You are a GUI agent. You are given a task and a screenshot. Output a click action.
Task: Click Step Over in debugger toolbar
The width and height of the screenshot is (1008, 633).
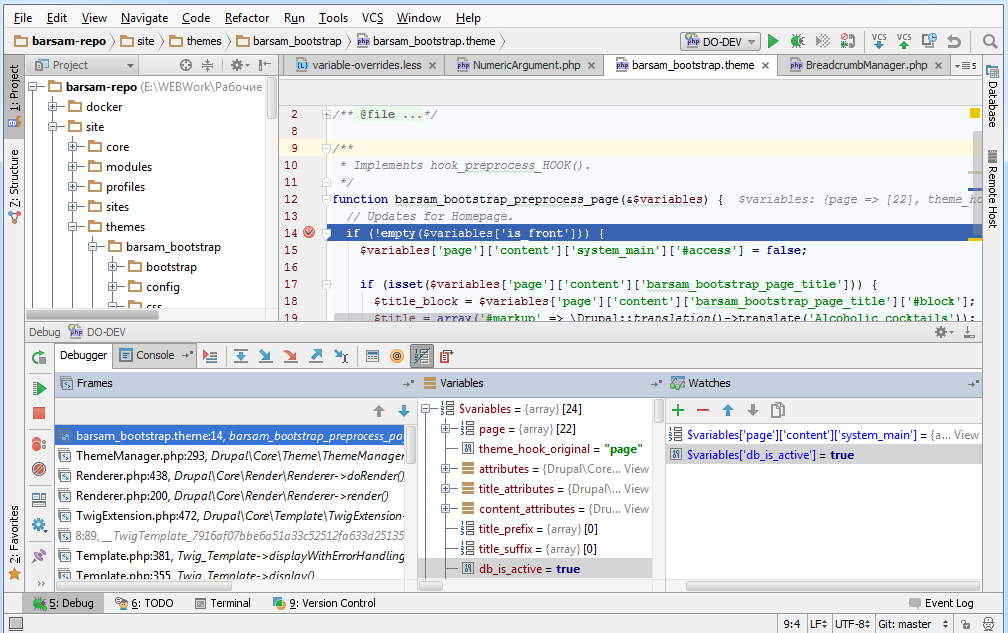pos(241,355)
